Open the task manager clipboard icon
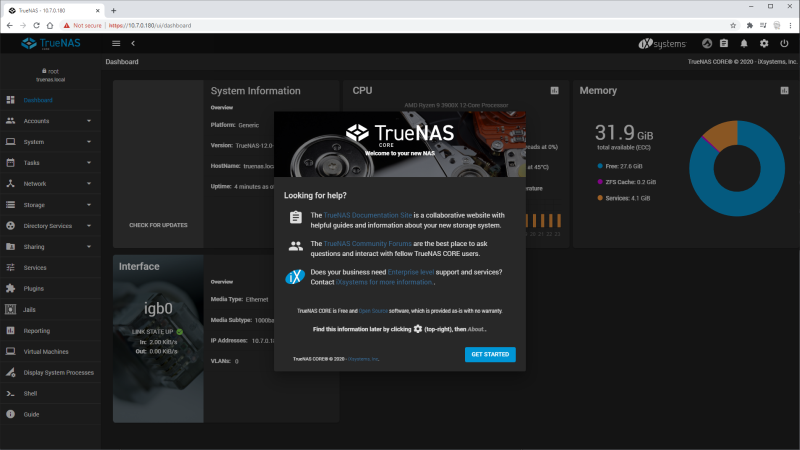 click(x=724, y=43)
